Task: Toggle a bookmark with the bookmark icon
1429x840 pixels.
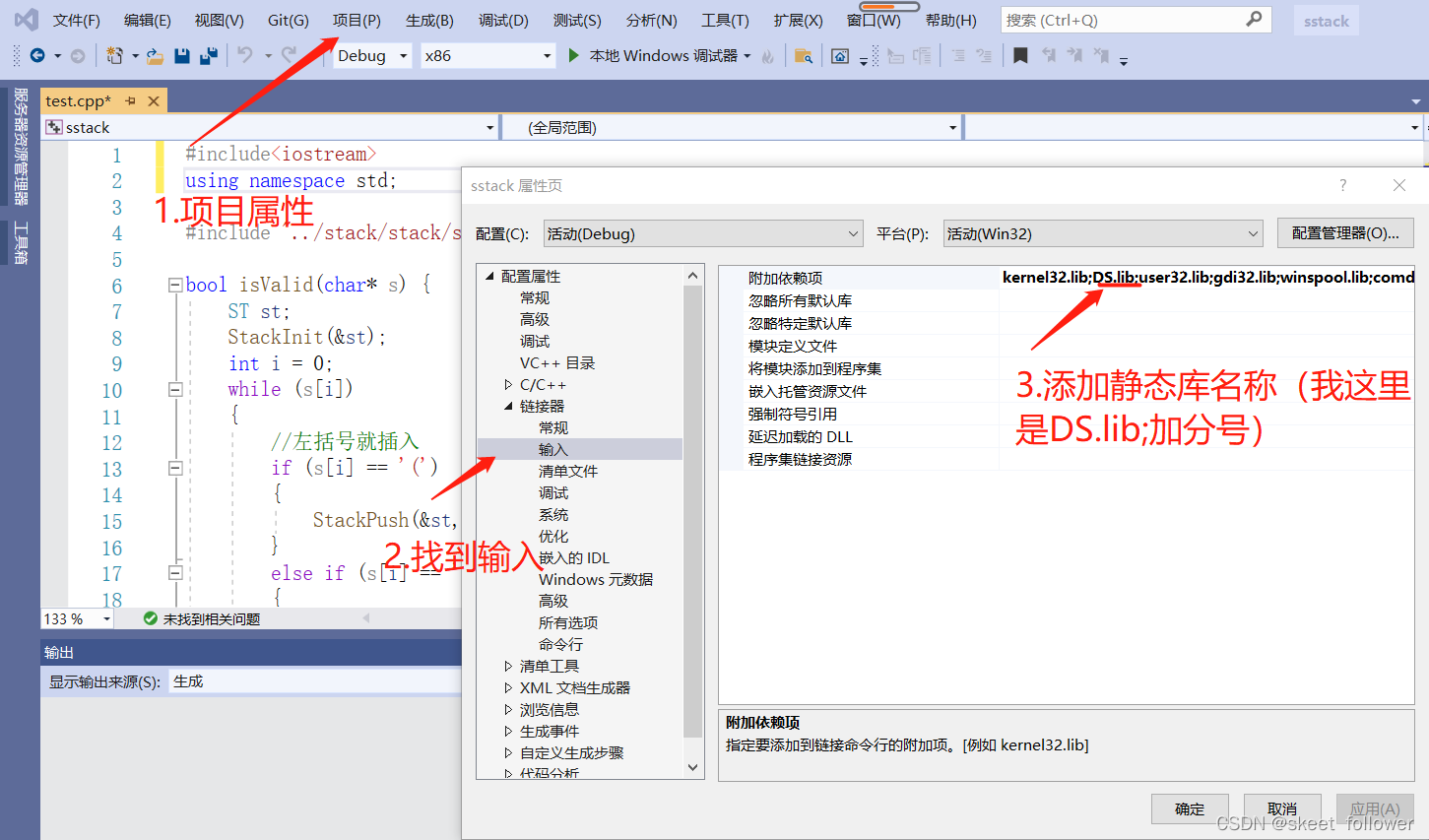Action: point(1020,55)
